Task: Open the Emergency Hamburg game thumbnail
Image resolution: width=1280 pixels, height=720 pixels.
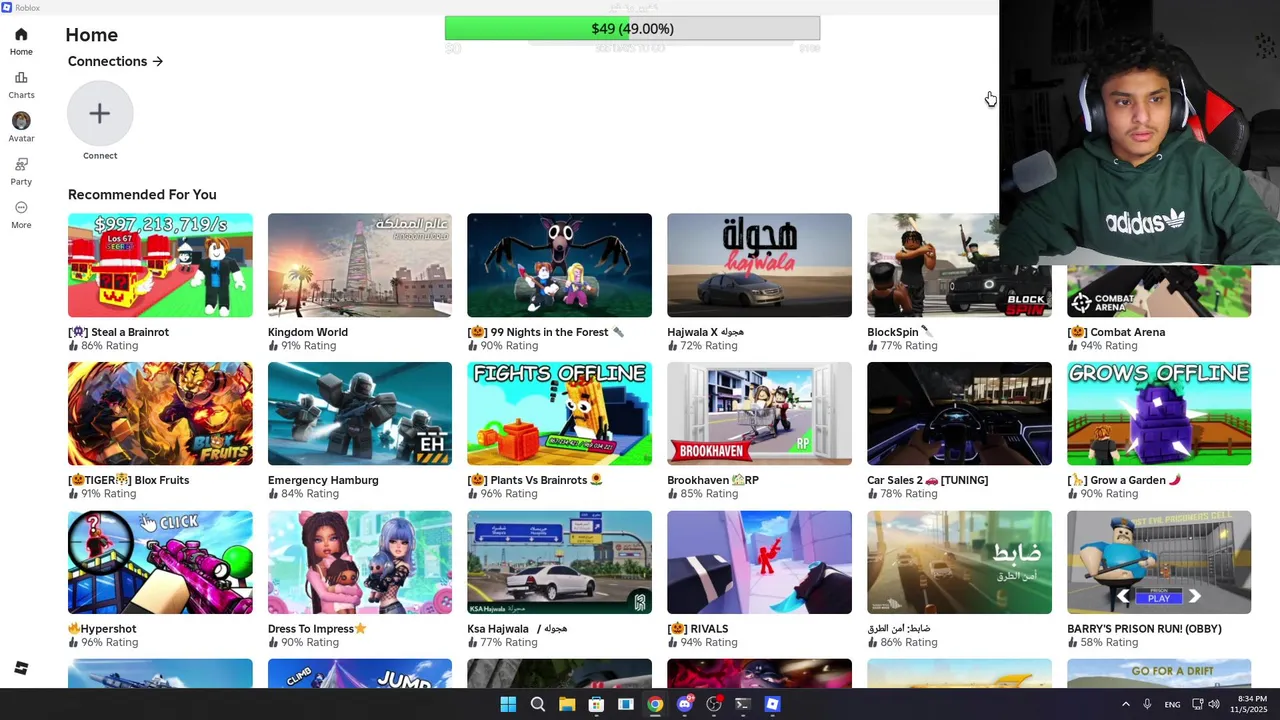Action: [x=360, y=414]
